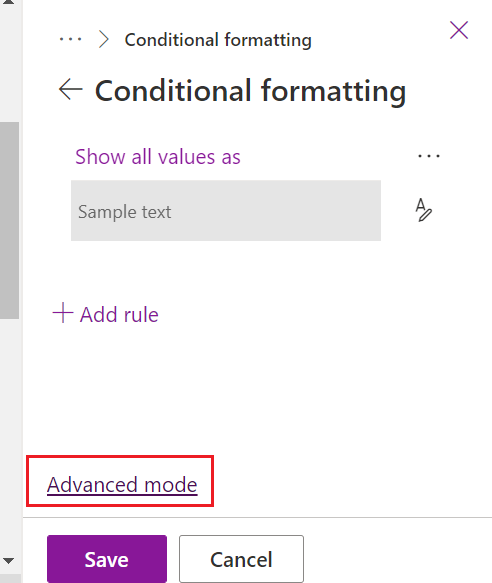This screenshot has height=583, width=492.
Task: Cancel the formatting changes
Action: point(241,559)
